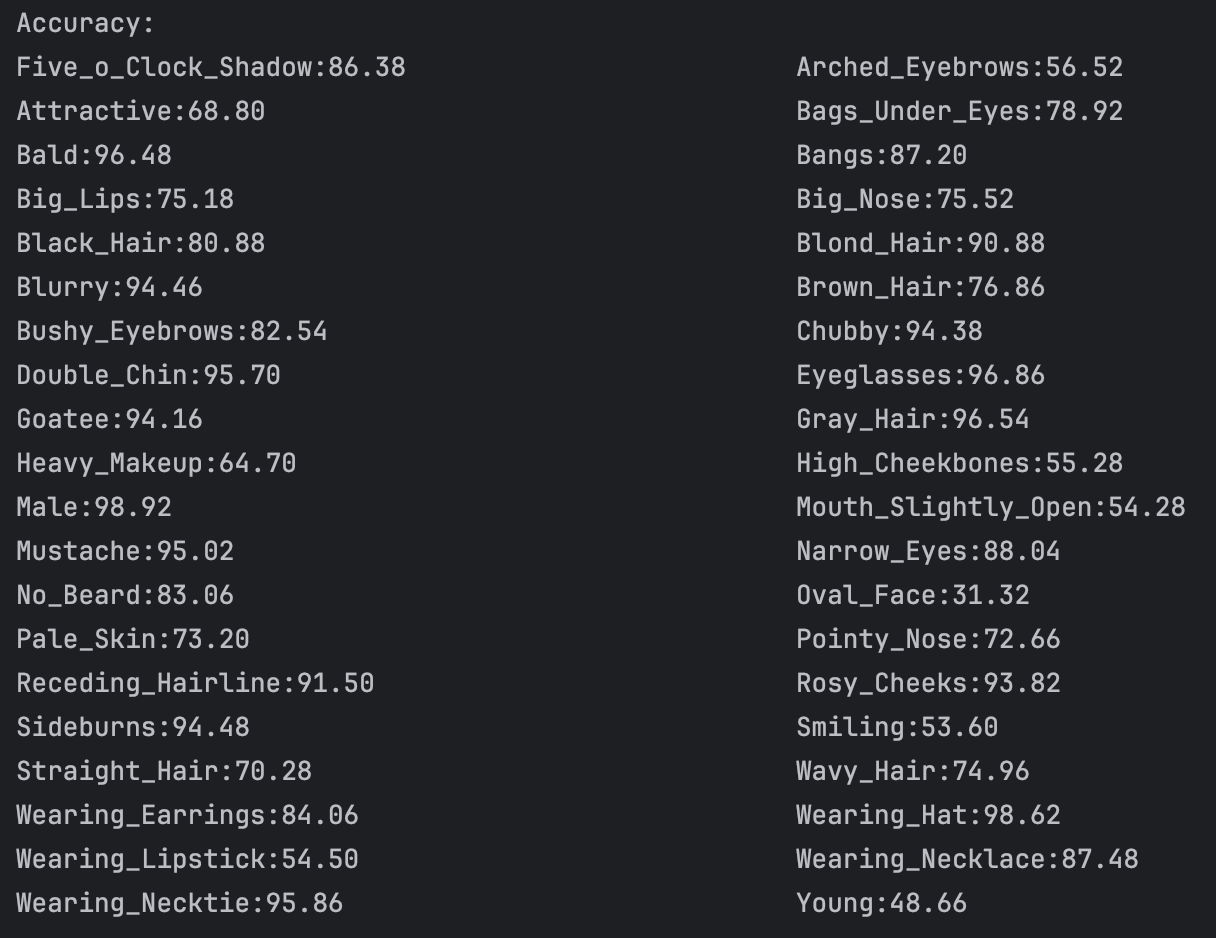Click the Heavy_Makeup:64.70 result line
This screenshot has width=1216, height=938.
[156, 464]
